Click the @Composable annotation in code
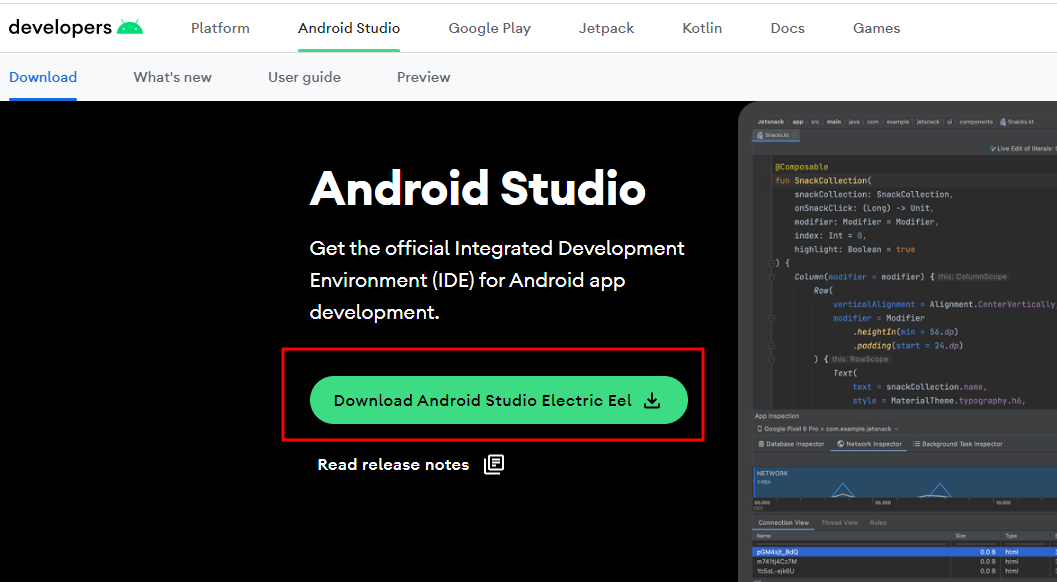Screen dimensions: 1057x582 point(802,167)
